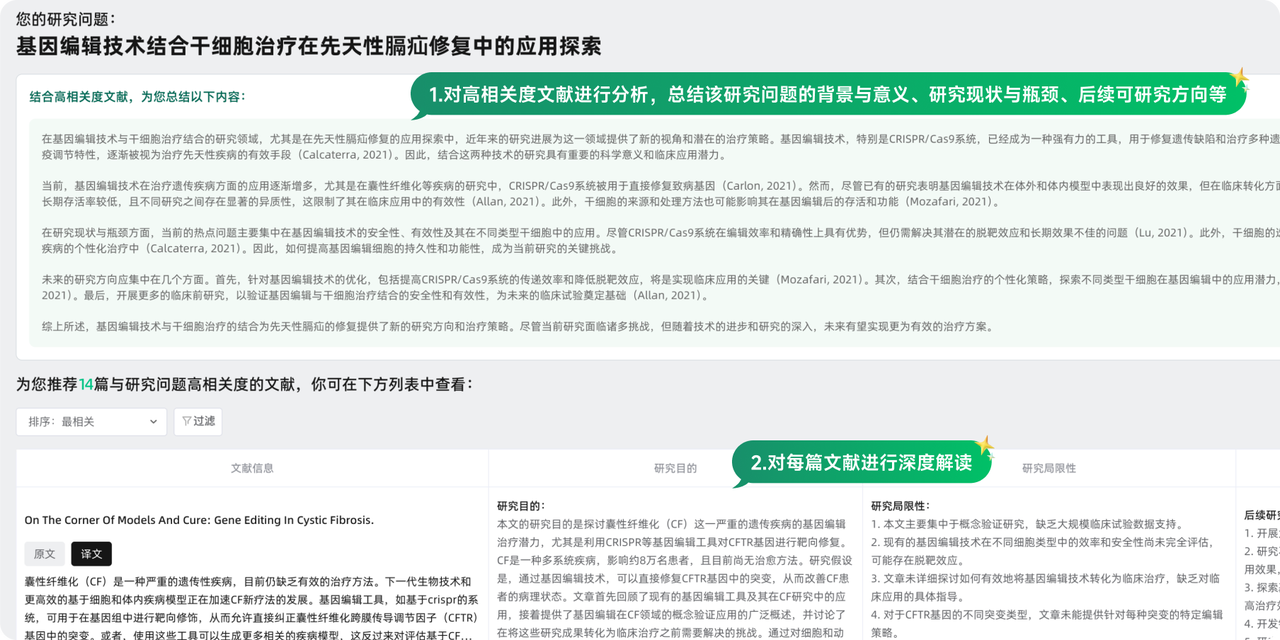Viewport: 1280px width, 640px height.
Task: Click the filter funnel icon in 过滤 button
Action: click(187, 422)
